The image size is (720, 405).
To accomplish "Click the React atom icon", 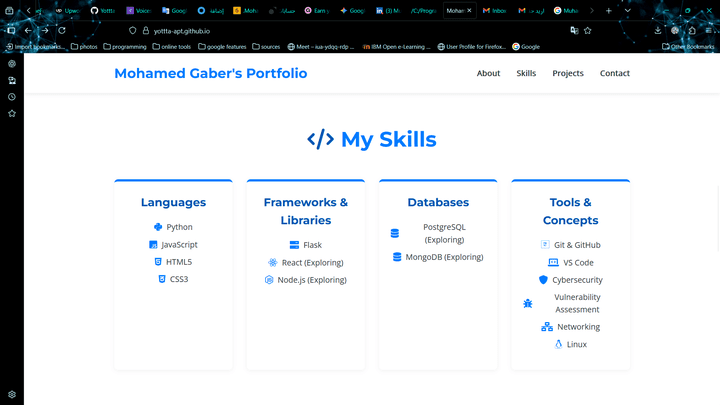I will [273, 263].
